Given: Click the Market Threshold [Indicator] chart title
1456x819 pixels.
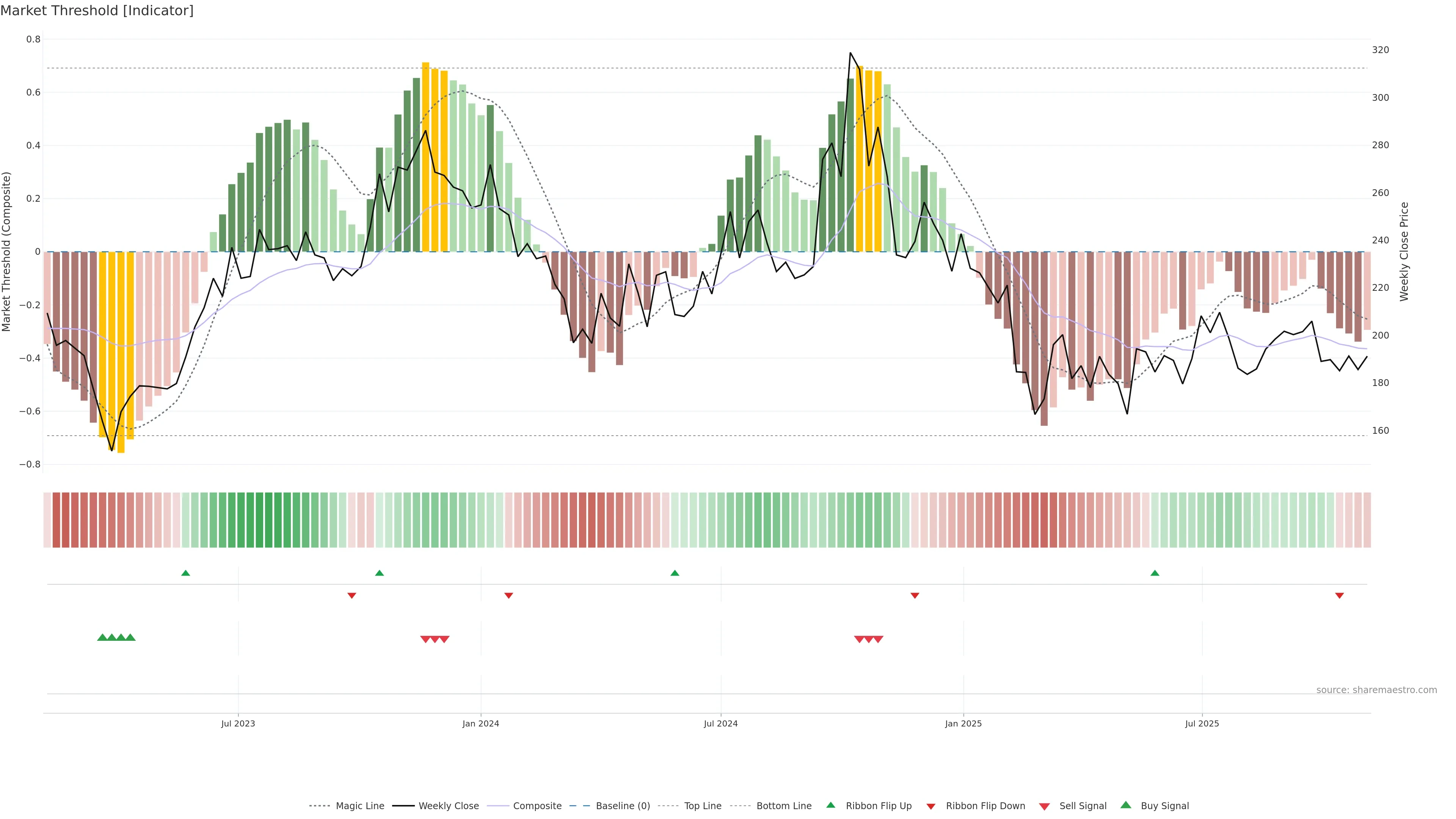Looking at the screenshot, I should pos(97,11).
